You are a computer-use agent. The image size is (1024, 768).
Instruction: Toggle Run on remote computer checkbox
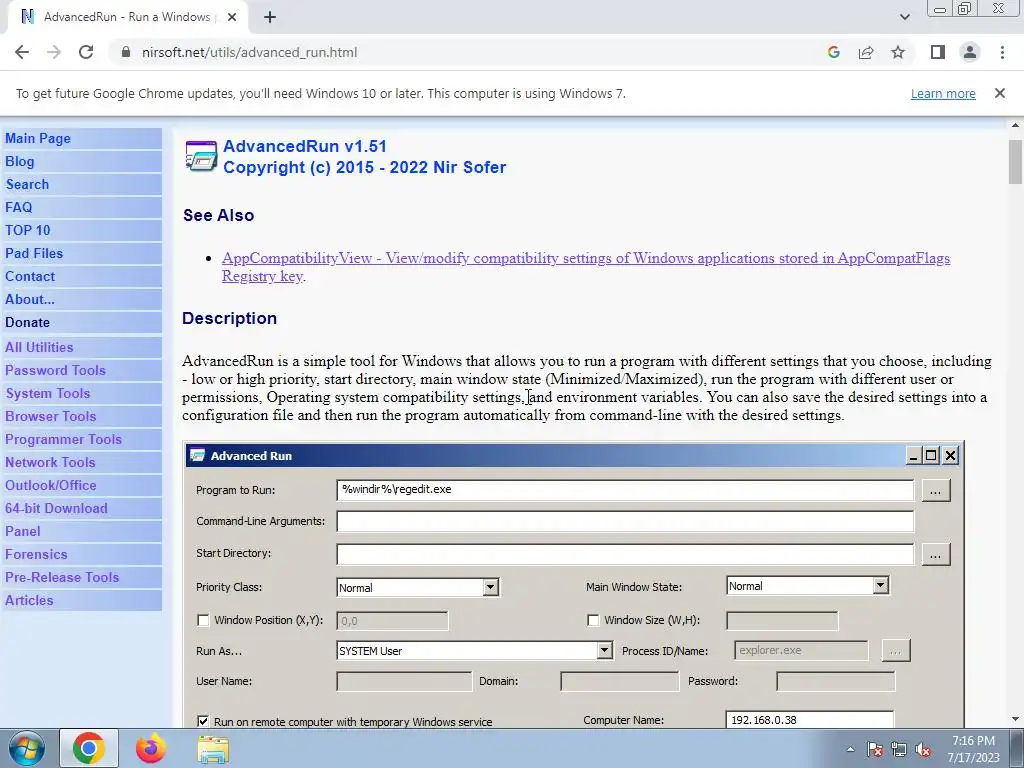tap(203, 721)
